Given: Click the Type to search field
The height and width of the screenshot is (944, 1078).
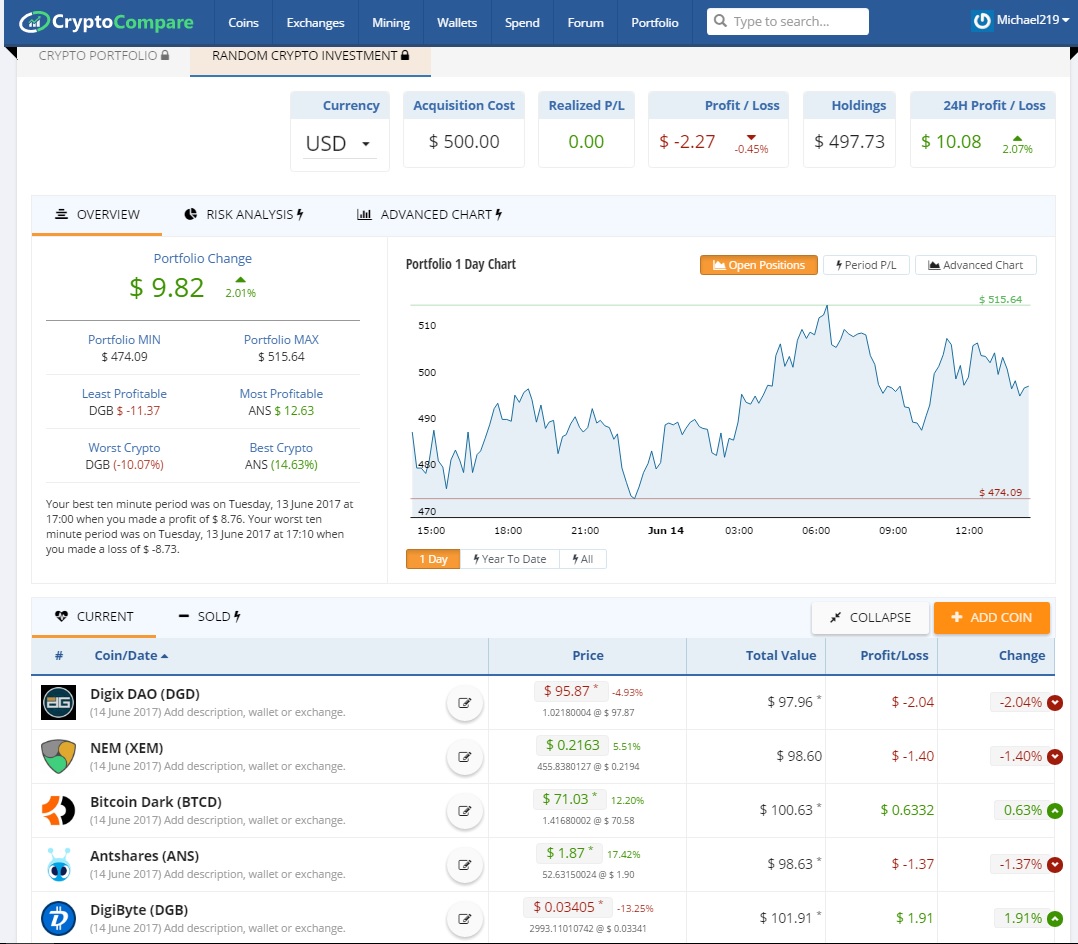Looking at the screenshot, I should coord(788,21).
